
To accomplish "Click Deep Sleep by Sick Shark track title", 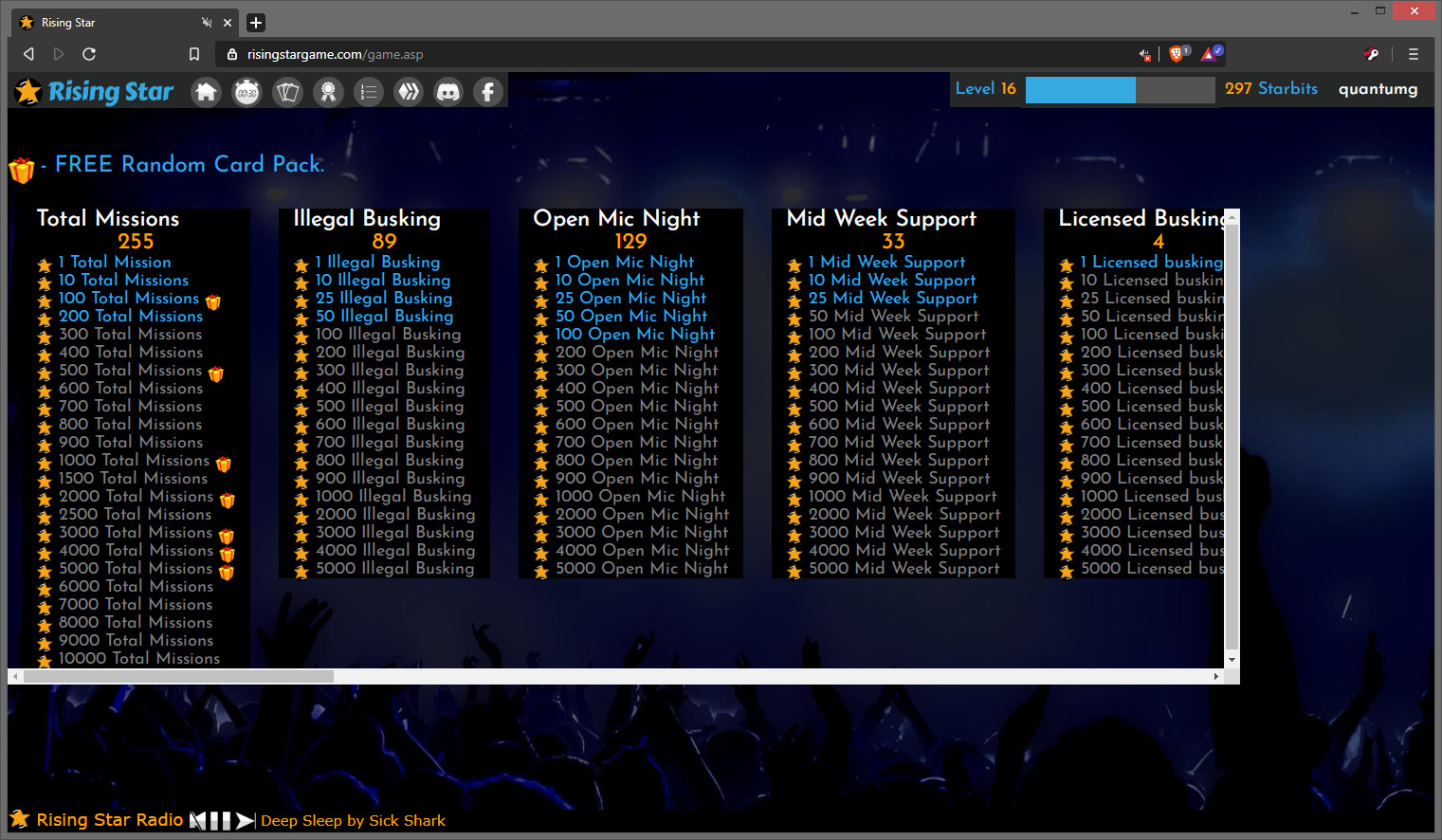I will [x=353, y=821].
